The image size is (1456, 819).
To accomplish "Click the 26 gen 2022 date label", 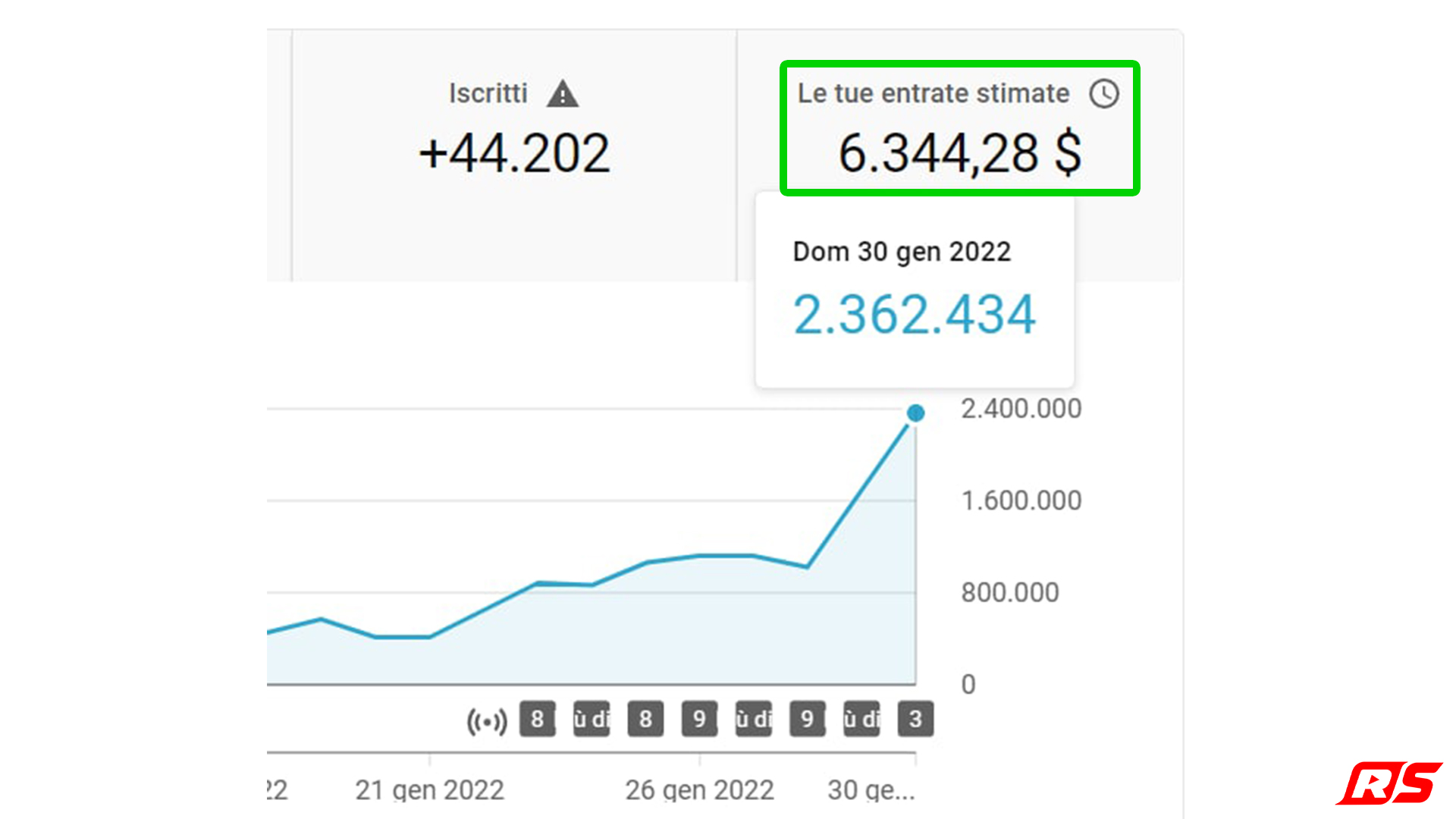I will pyautogui.click(x=699, y=790).
